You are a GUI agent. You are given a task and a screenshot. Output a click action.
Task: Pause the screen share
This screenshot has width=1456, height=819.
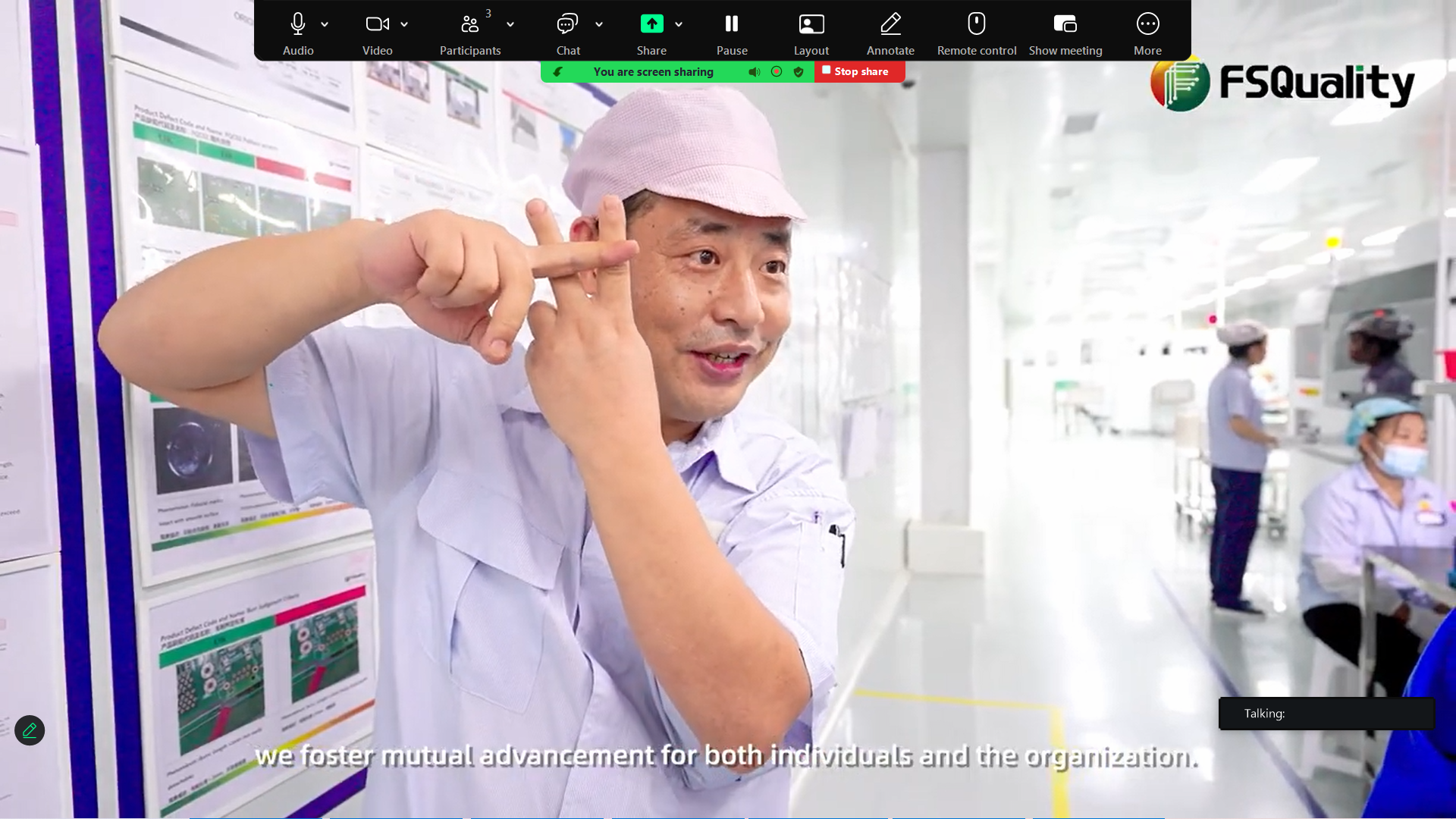click(732, 24)
